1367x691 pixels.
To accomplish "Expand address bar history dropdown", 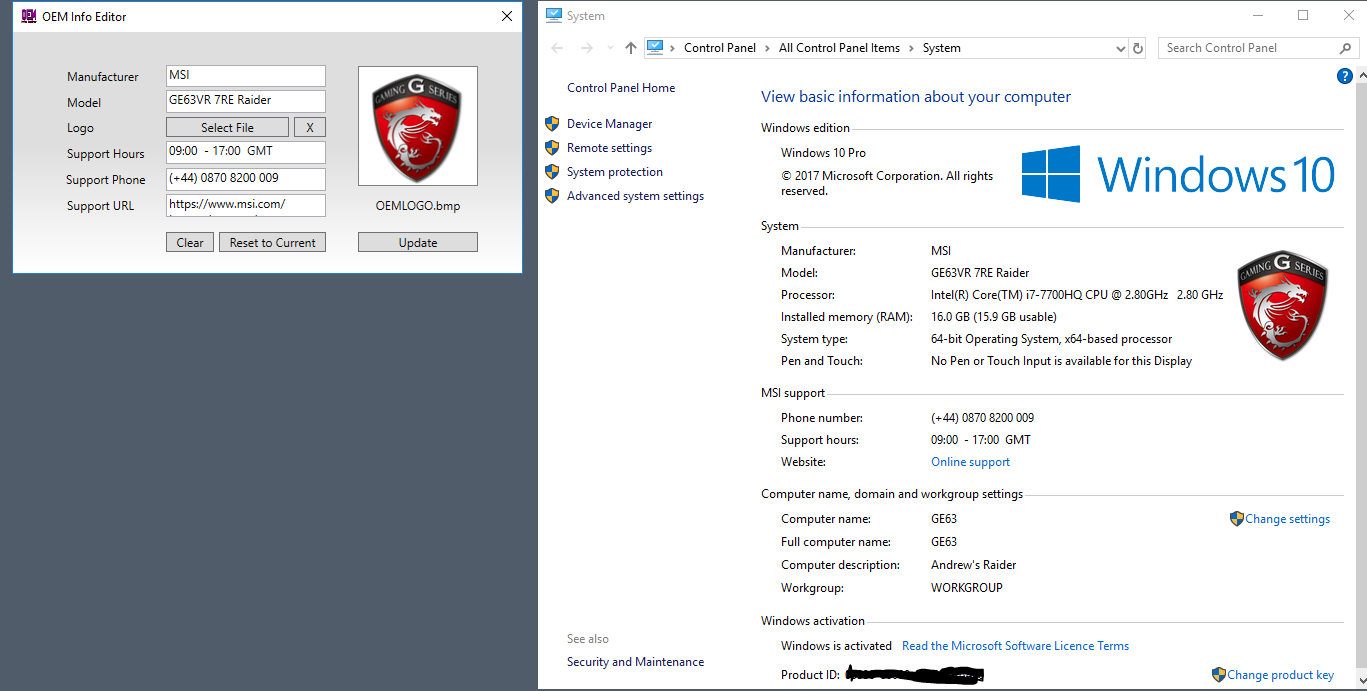I will (x=1120, y=48).
